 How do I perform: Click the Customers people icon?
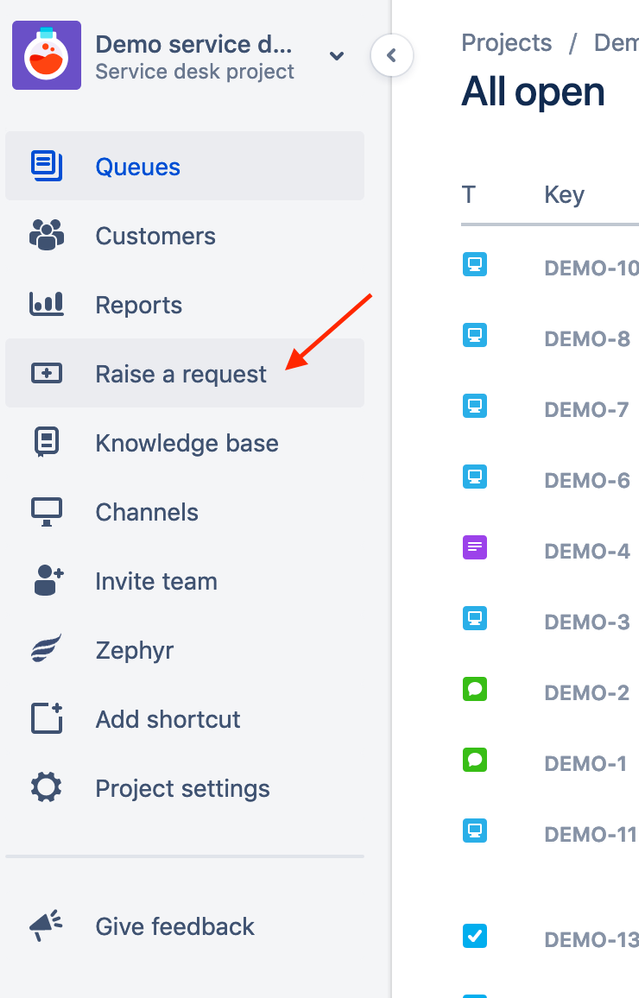(46, 235)
